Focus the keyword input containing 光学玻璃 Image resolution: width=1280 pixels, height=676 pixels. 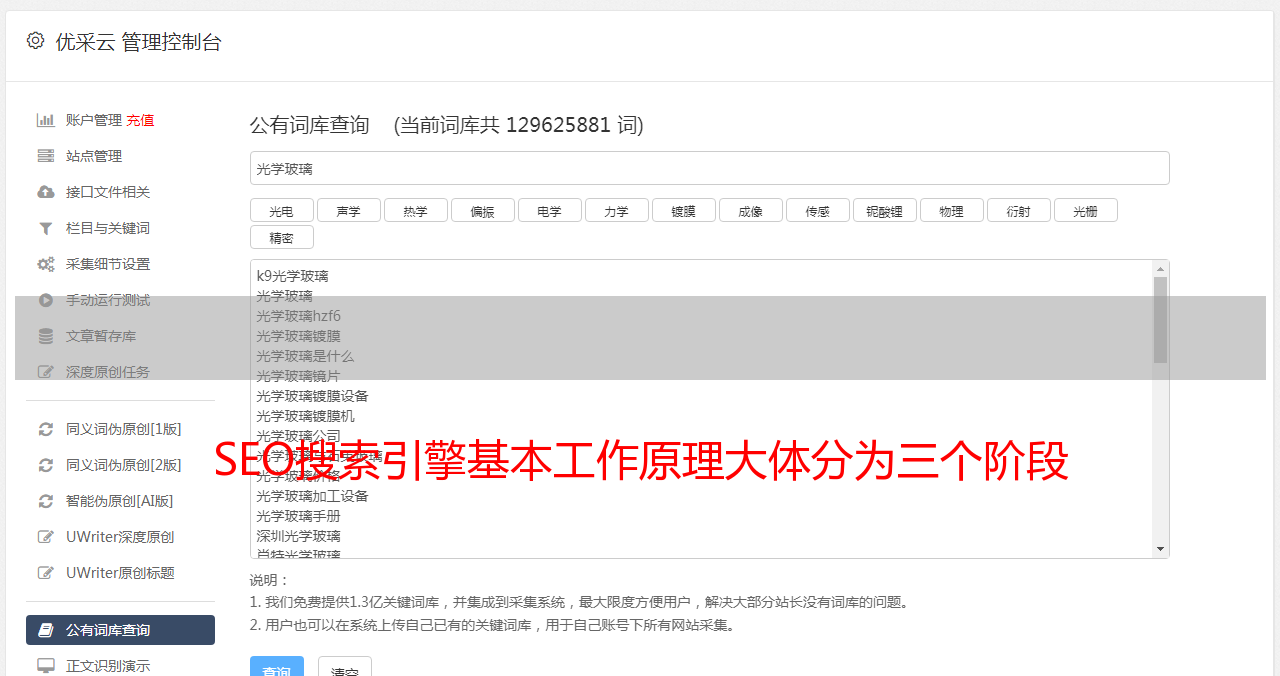point(709,168)
